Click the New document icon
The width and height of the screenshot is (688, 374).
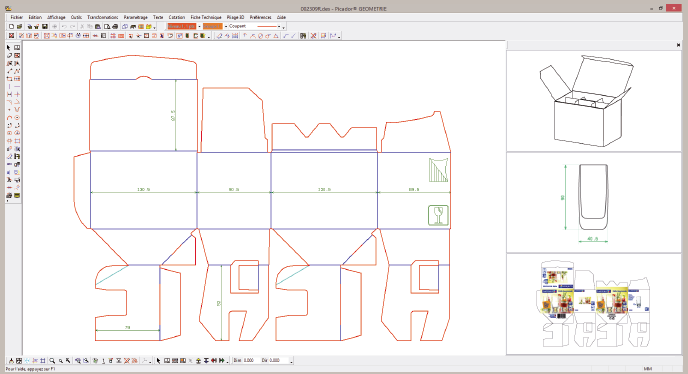tap(11, 26)
